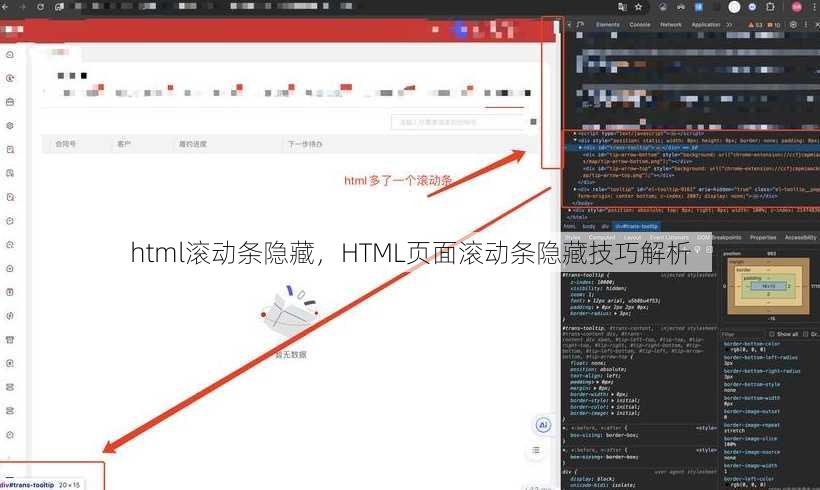Click the 下一步待办 column header
820x490 pixels.
305,144
